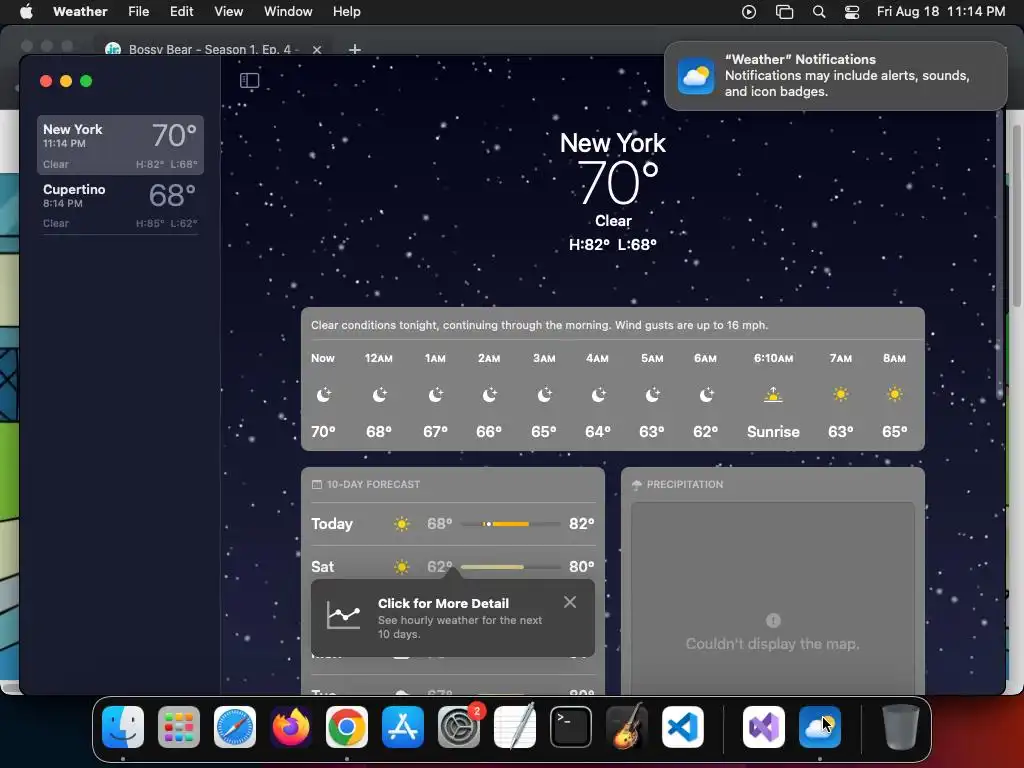
Task: Click the Today forecast row
Action: click(453, 524)
